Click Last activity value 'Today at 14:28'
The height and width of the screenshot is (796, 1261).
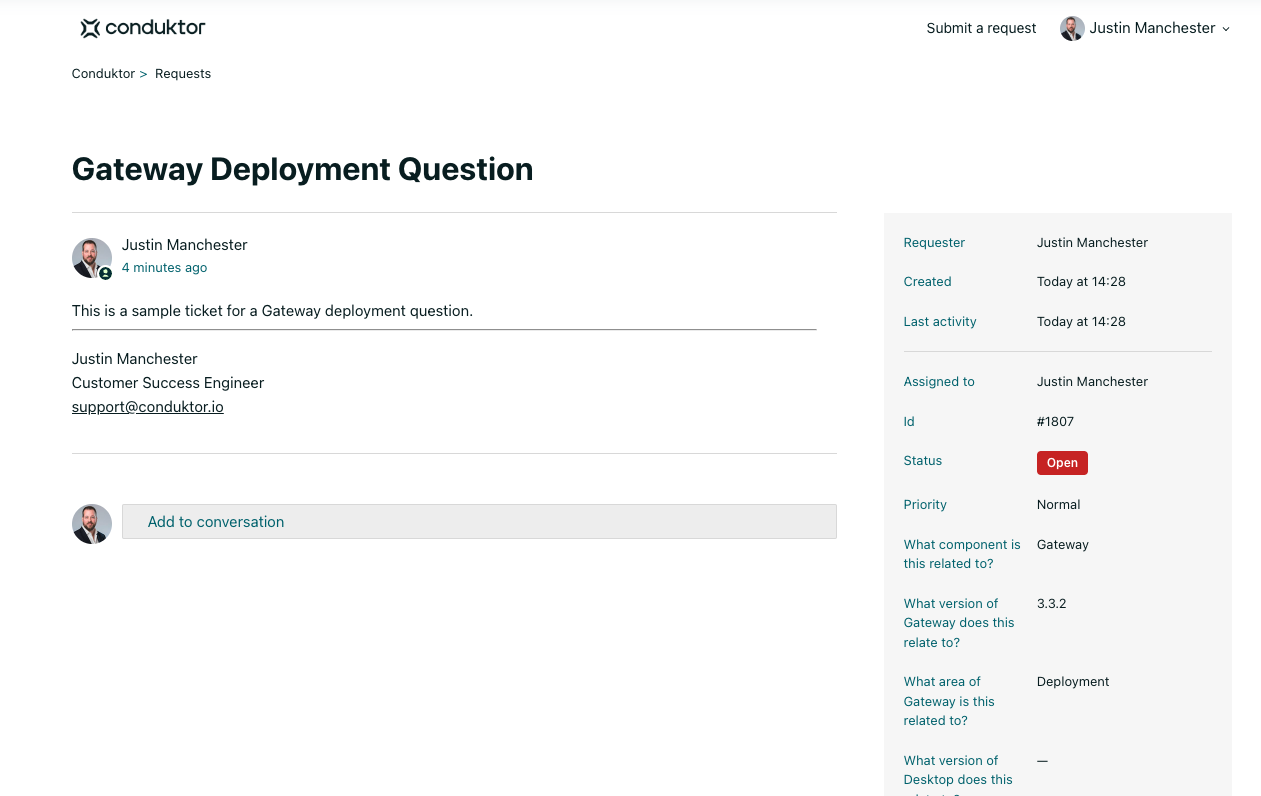[x=1081, y=322]
